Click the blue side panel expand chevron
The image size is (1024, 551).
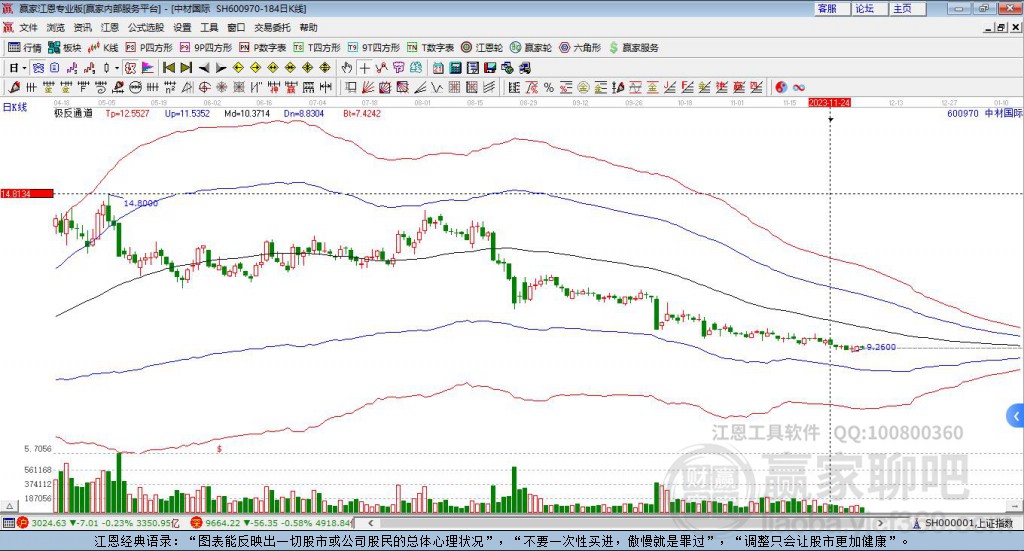(1016, 416)
